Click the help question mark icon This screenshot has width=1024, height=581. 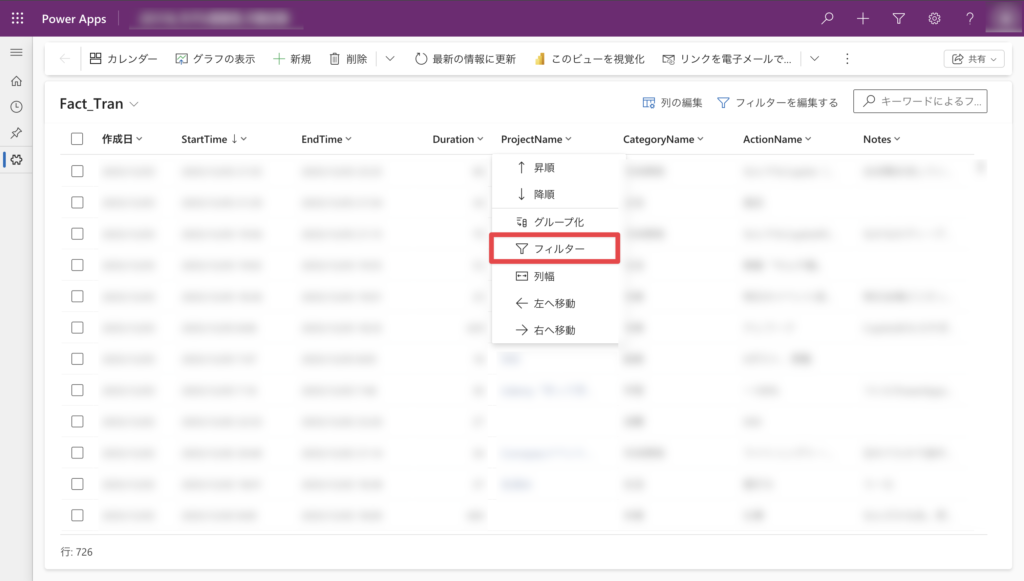969,18
